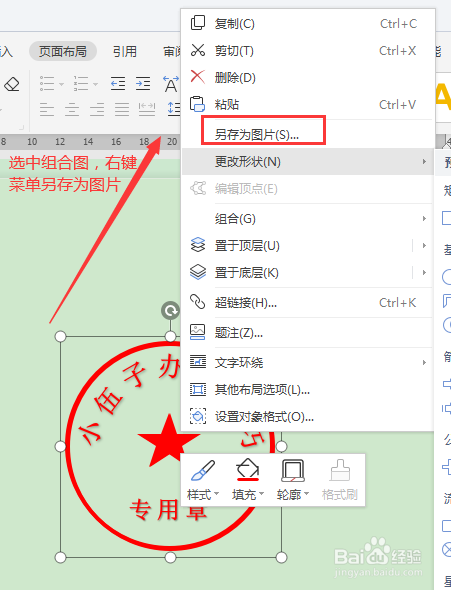Expand the numbered list dropdown arrow
This screenshot has width=451, height=590.
click(96, 84)
